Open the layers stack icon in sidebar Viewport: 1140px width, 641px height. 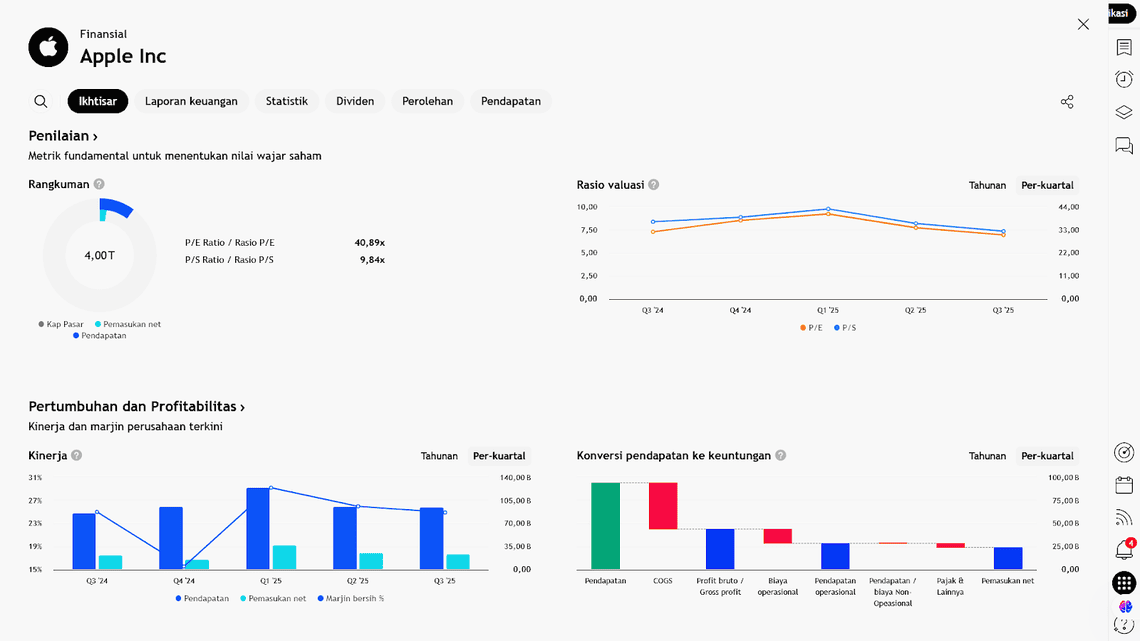point(1124,113)
